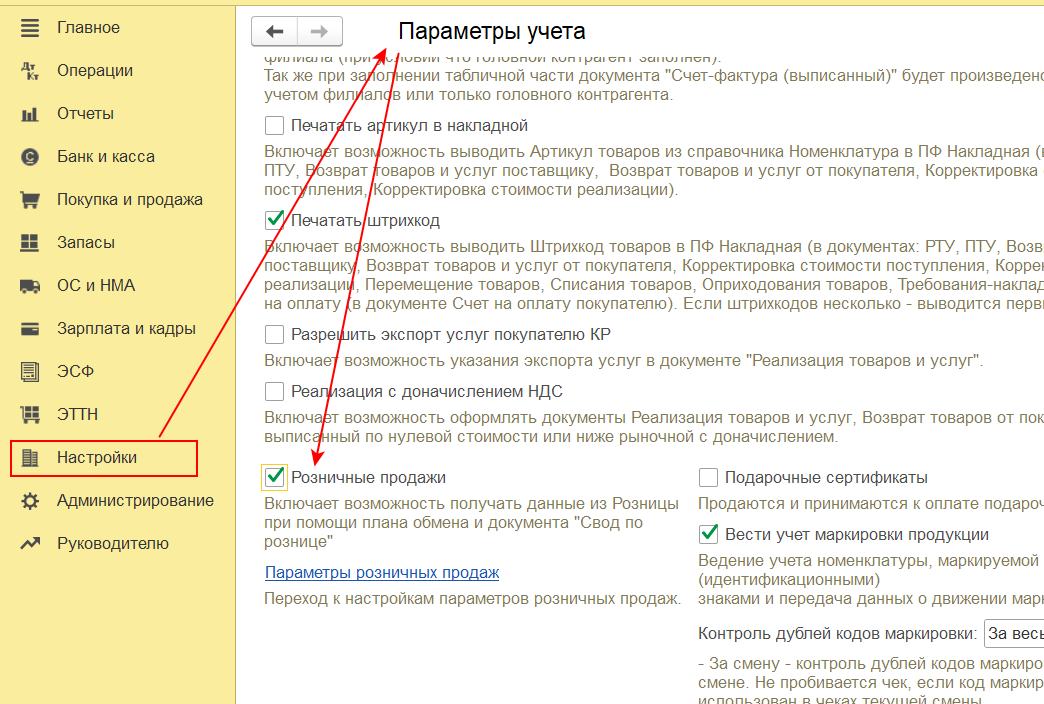Select Настройки in the sidebar menu

point(97,458)
